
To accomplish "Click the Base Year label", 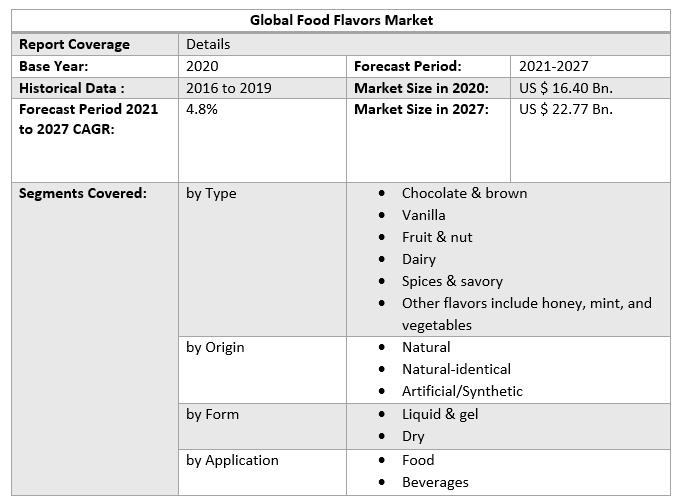I will click(54, 66).
